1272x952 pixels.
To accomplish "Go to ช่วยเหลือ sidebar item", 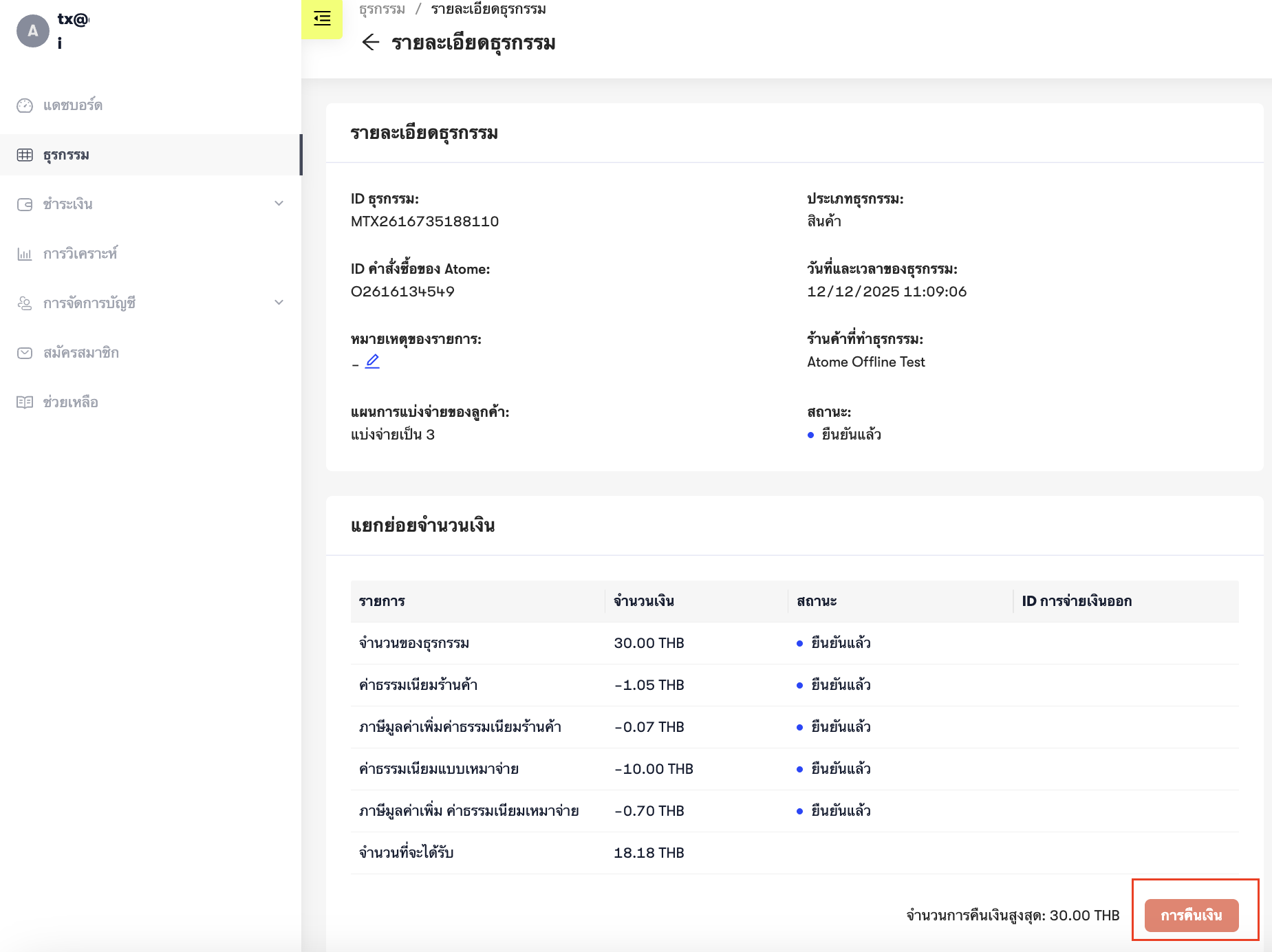I will (x=70, y=402).
